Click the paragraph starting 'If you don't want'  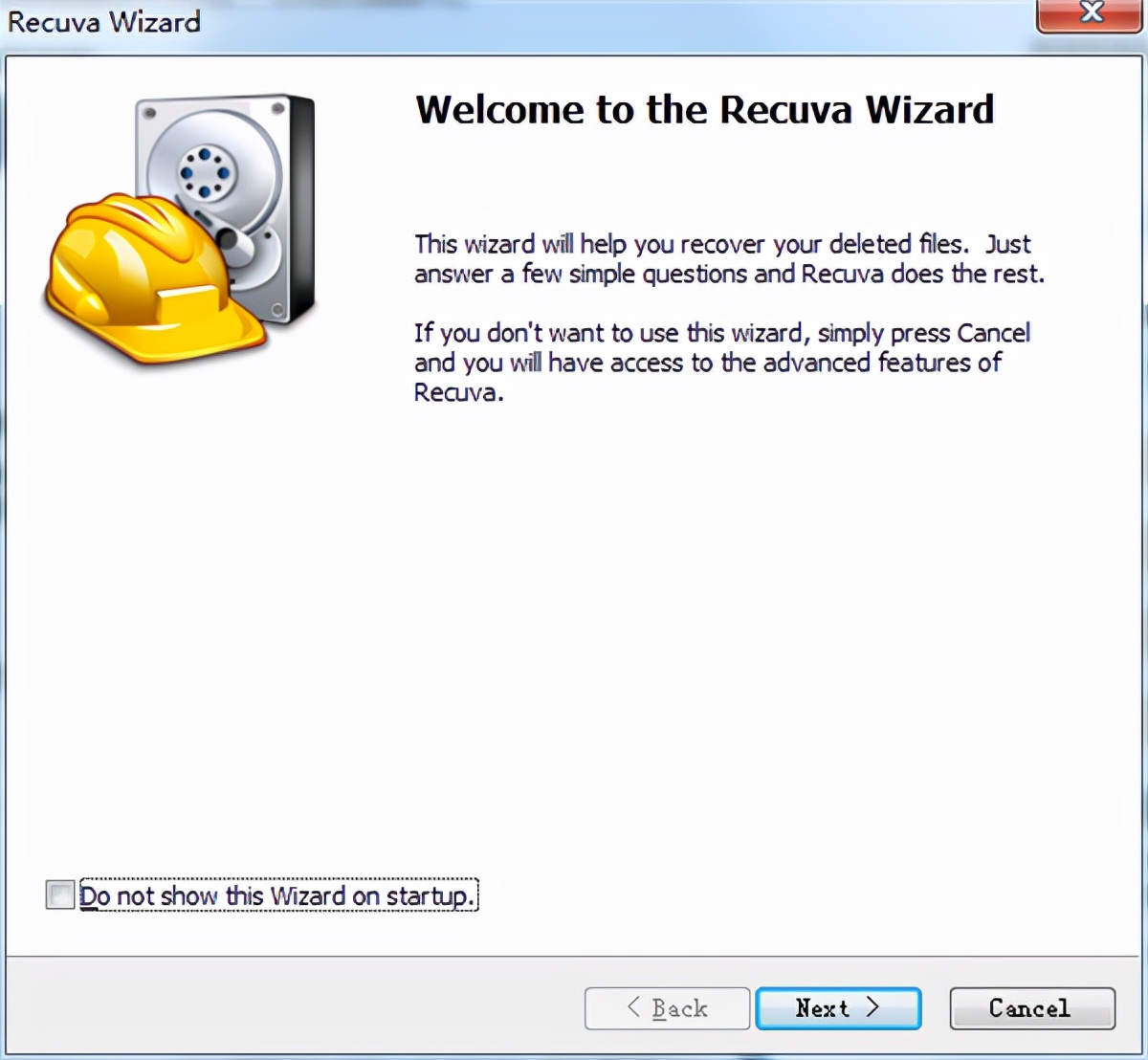click(x=722, y=363)
